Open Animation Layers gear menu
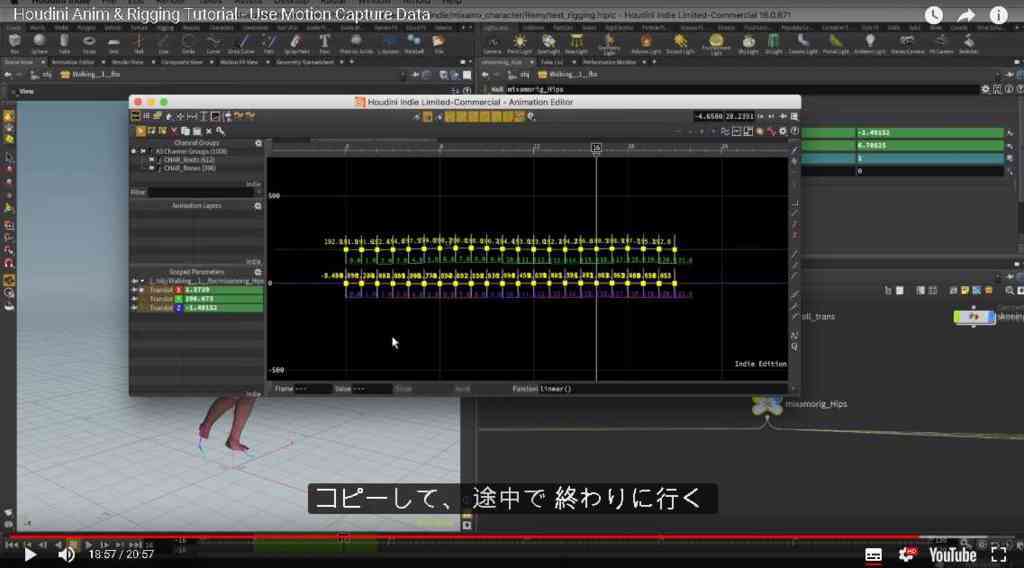 click(x=258, y=206)
